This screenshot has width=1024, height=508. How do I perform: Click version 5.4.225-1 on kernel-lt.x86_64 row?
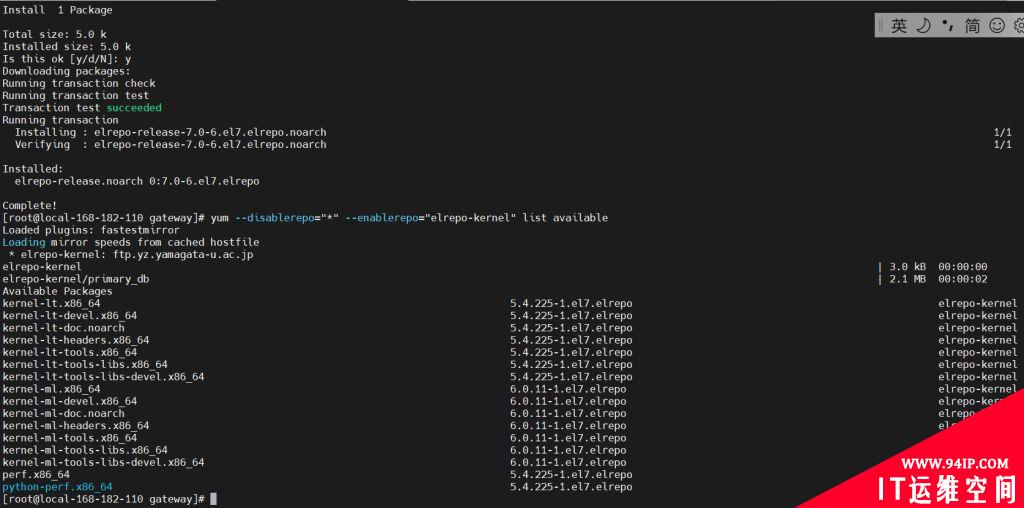(571, 304)
